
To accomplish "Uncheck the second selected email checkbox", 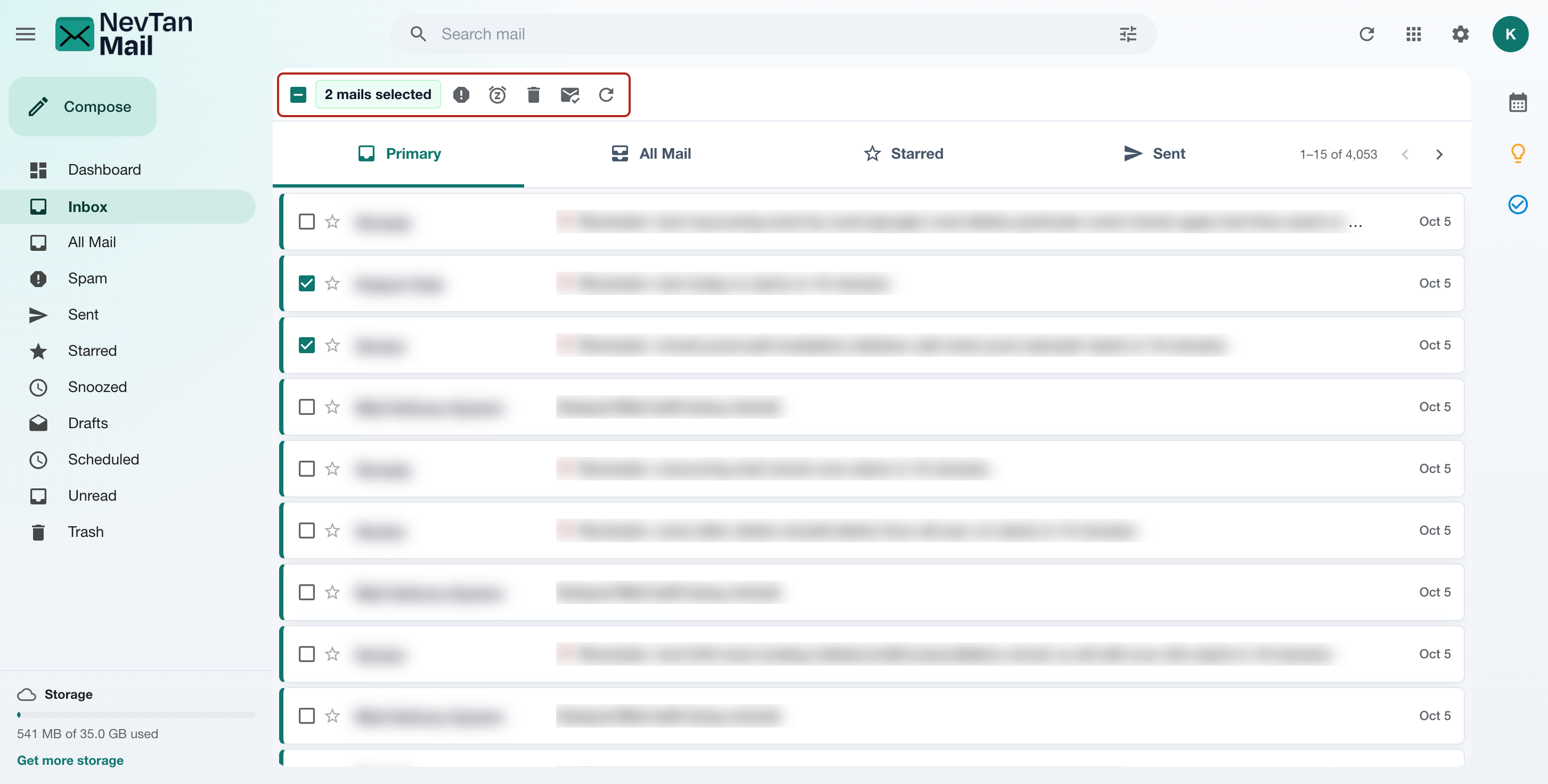I will [306, 346].
